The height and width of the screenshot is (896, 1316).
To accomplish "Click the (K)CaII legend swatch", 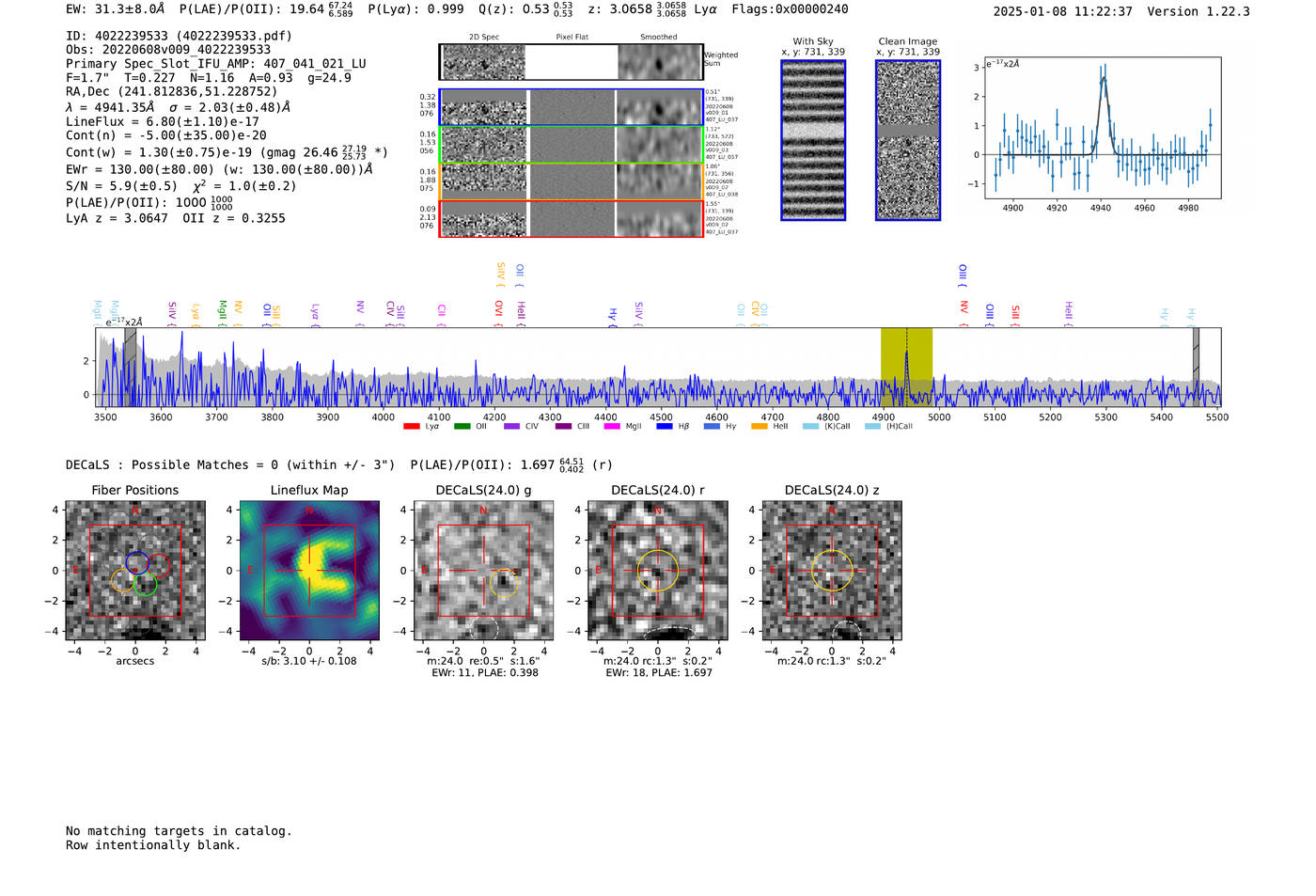I will [x=810, y=427].
